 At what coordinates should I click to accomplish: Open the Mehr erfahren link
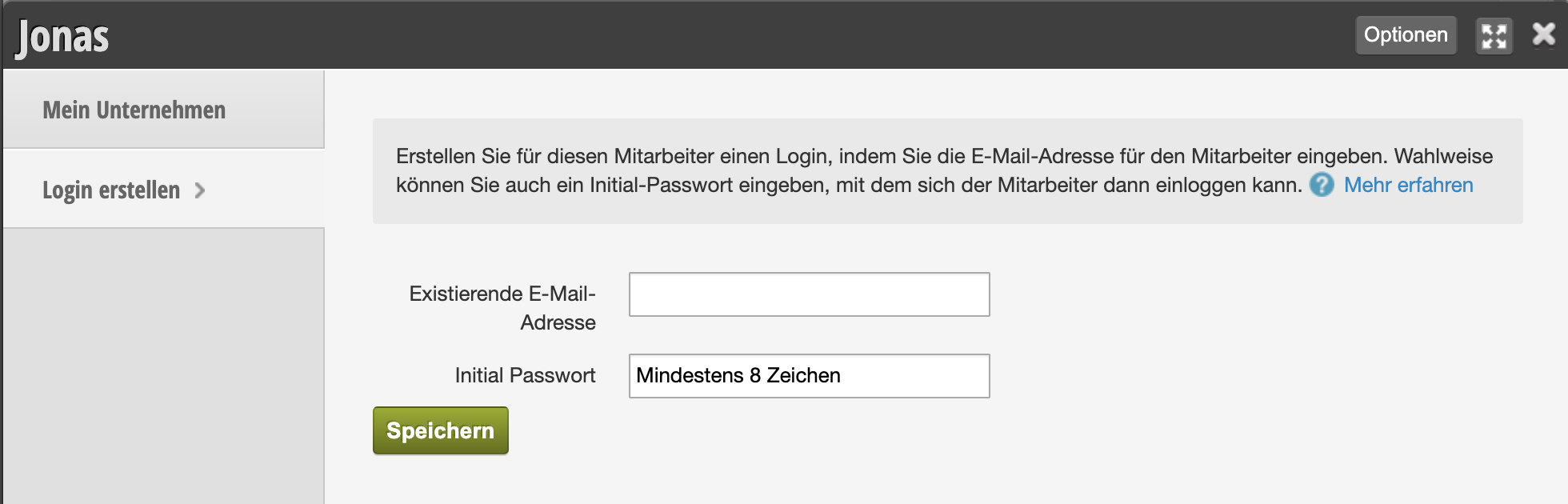[1408, 185]
